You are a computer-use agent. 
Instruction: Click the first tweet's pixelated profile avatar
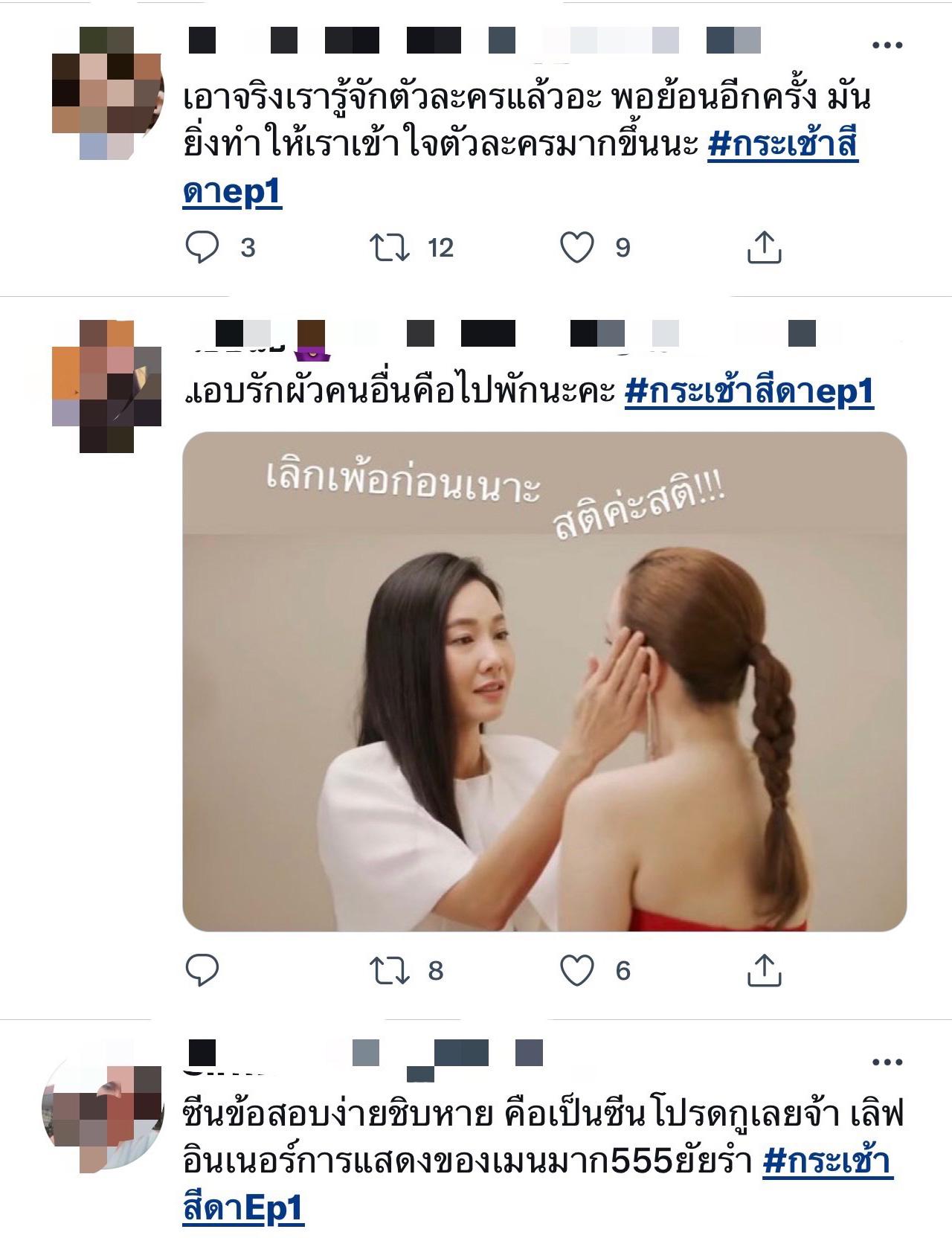click(x=108, y=93)
